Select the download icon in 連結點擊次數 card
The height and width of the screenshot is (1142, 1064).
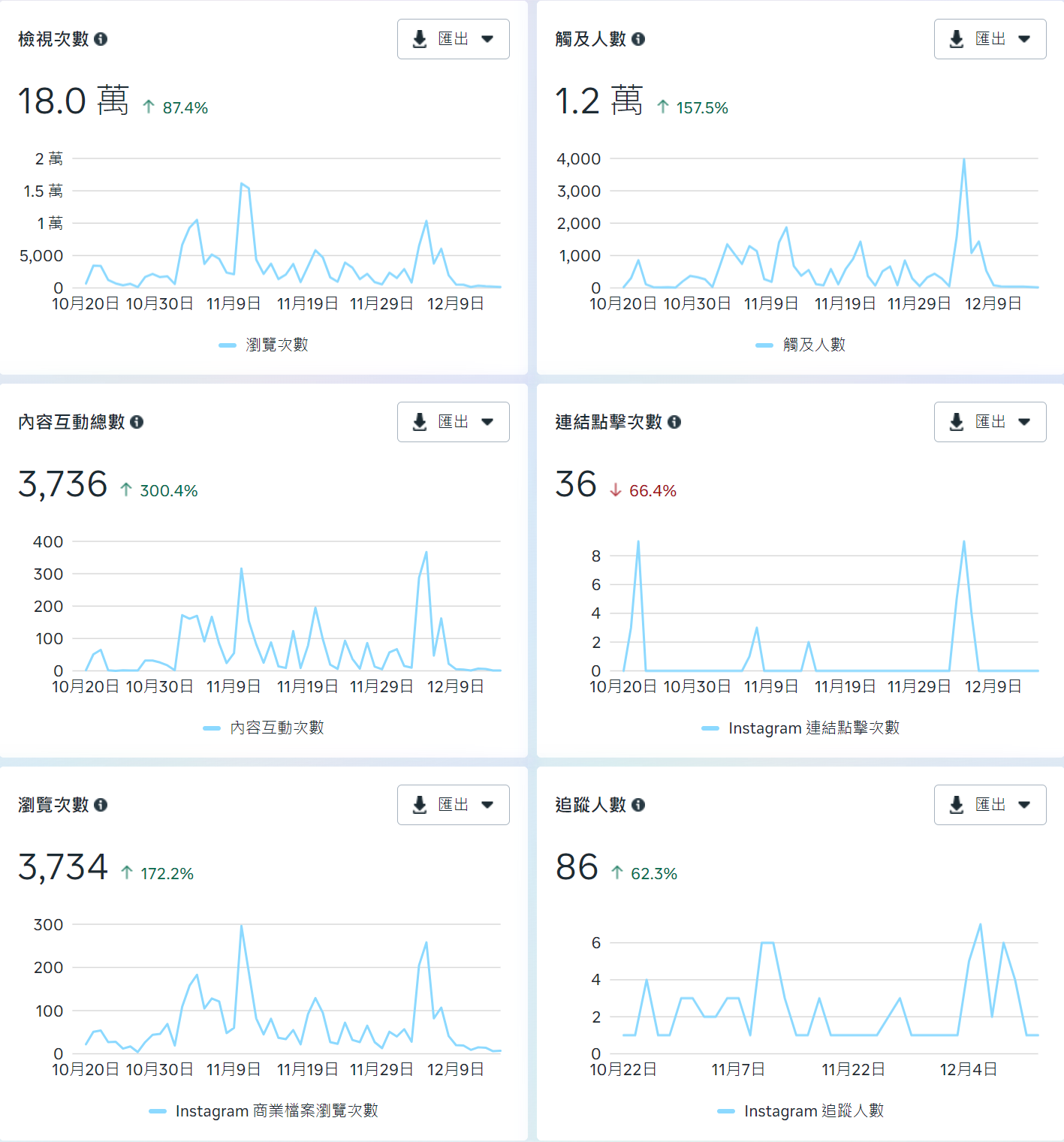click(957, 422)
